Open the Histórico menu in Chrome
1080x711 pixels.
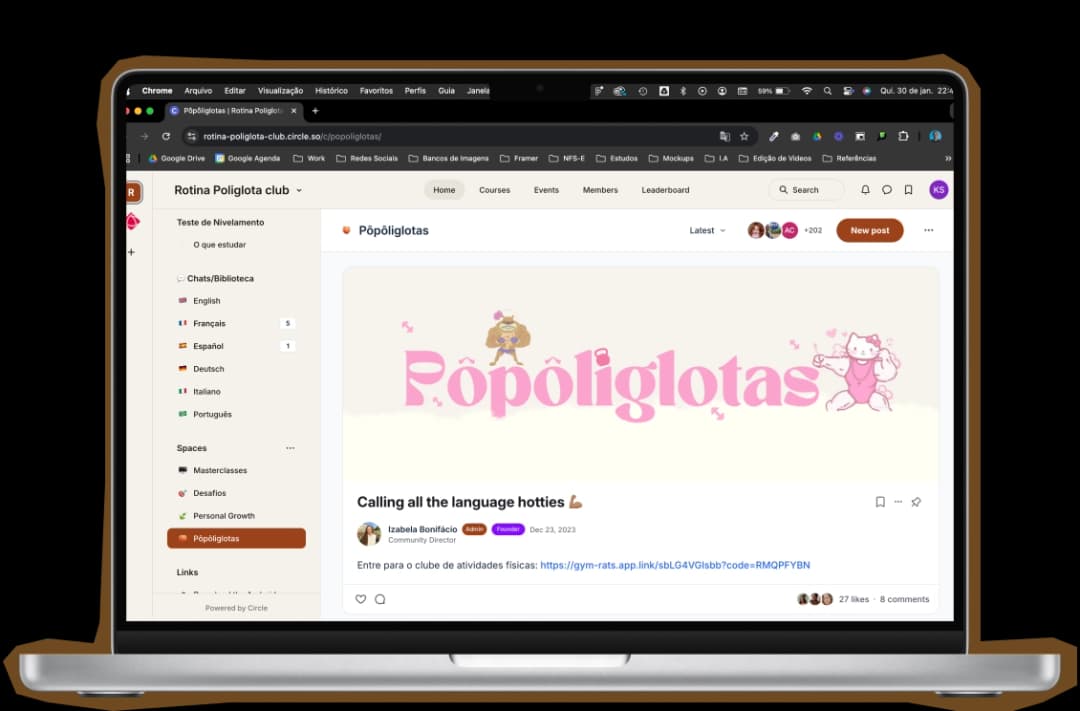[x=331, y=91]
